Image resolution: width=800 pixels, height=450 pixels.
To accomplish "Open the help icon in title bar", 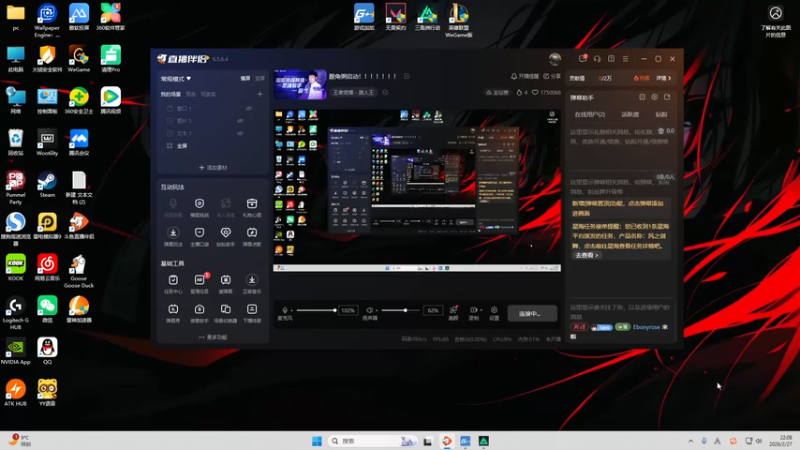I will pyautogui.click(x=611, y=59).
